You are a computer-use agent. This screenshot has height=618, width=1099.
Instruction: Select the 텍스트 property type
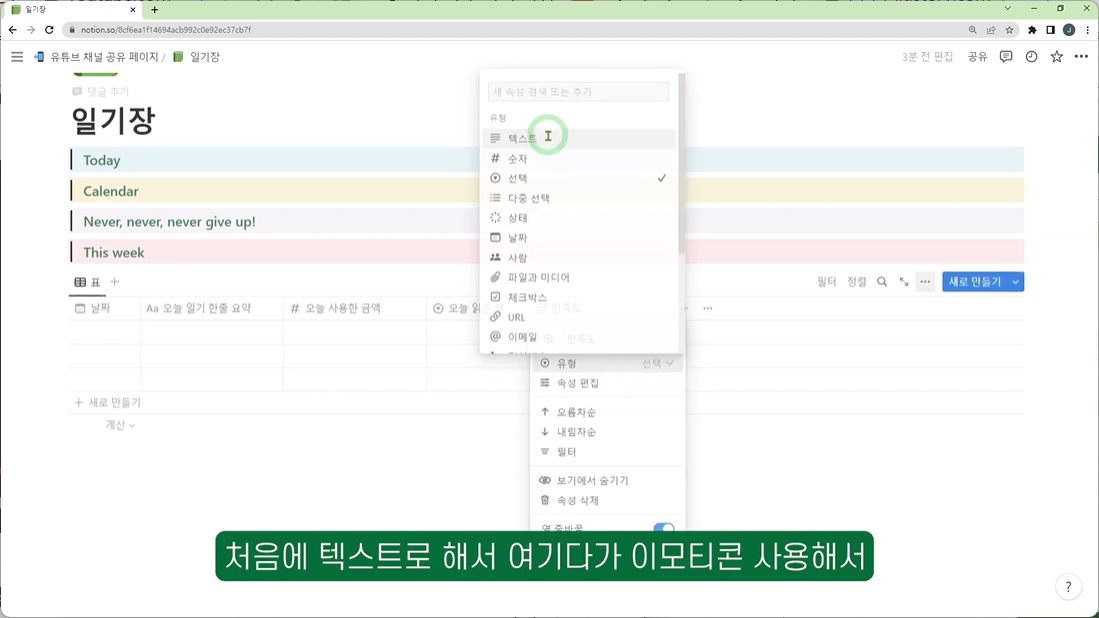[x=581, y=139]
